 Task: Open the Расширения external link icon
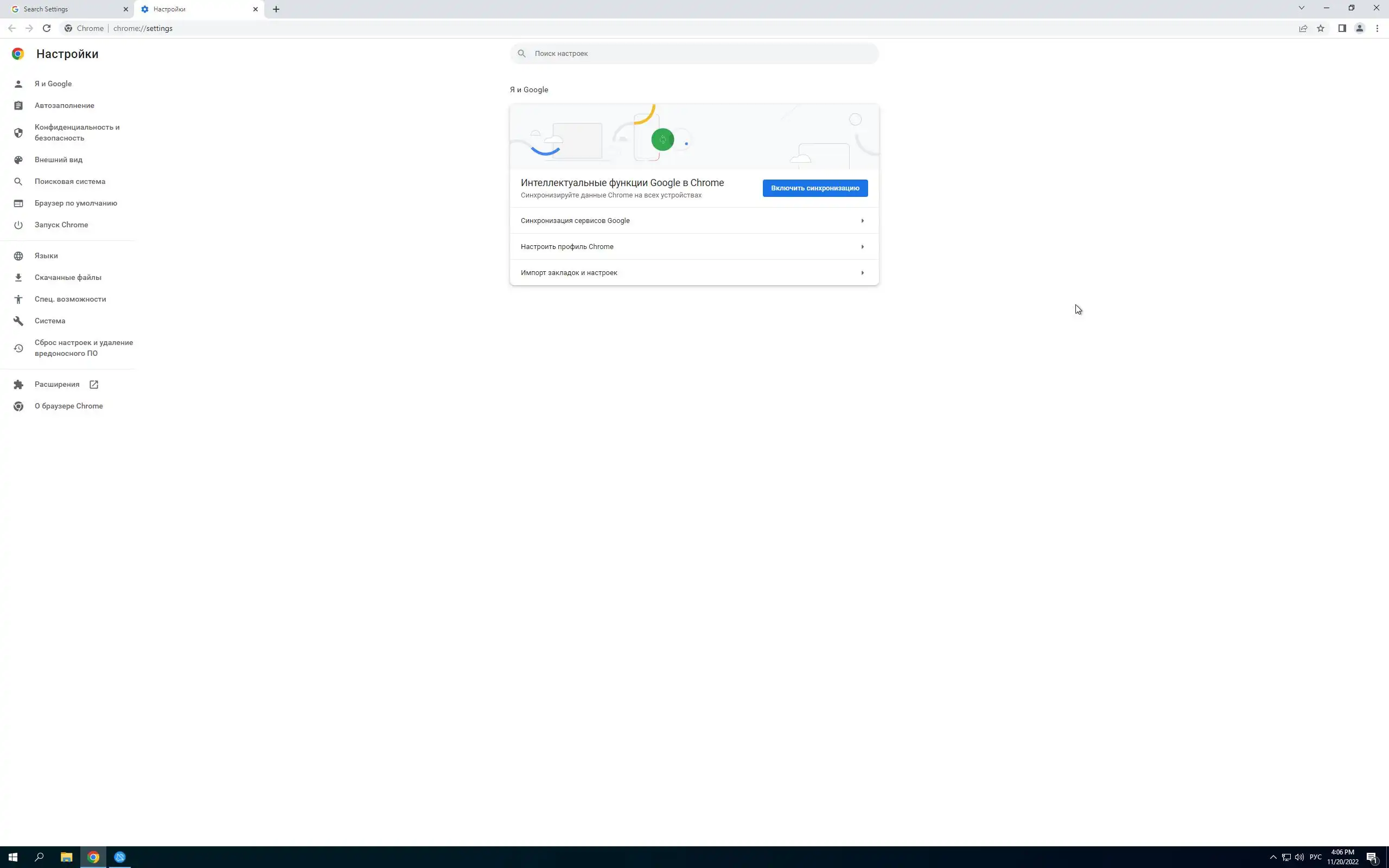pyautogui.click(x=93, y=385)
